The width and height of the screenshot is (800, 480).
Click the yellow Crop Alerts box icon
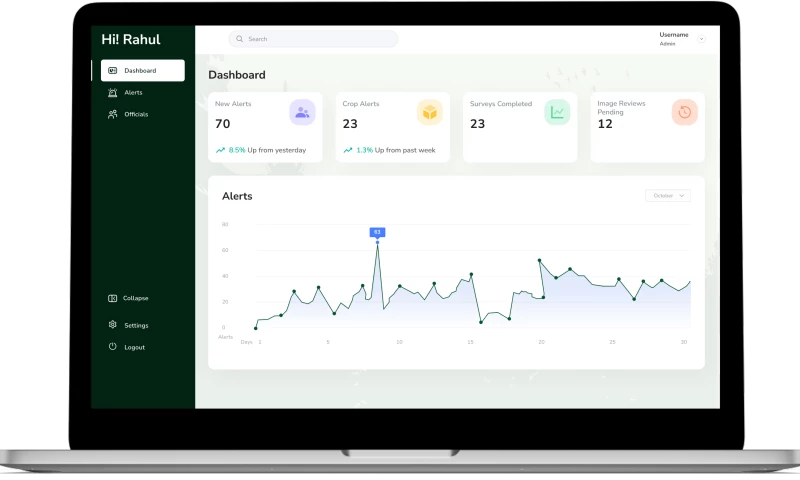(x=430, y=112)
